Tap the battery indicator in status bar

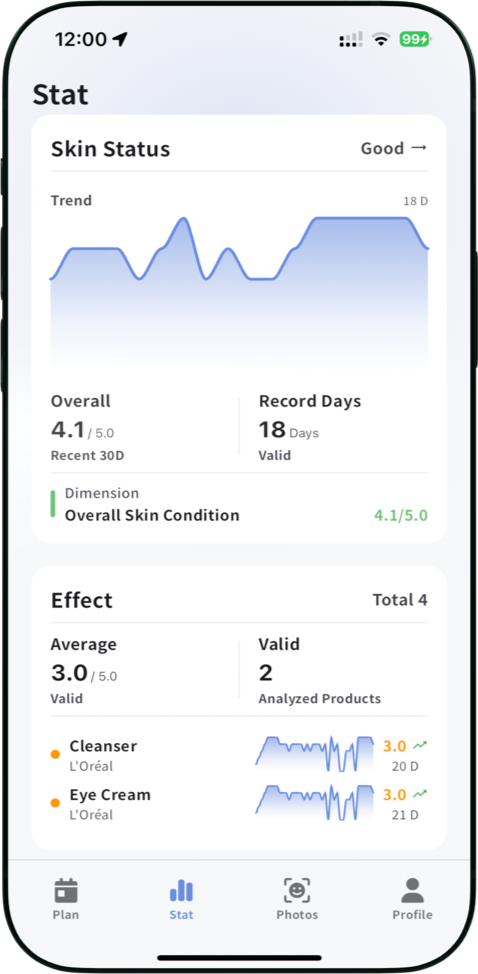point(415,40)
